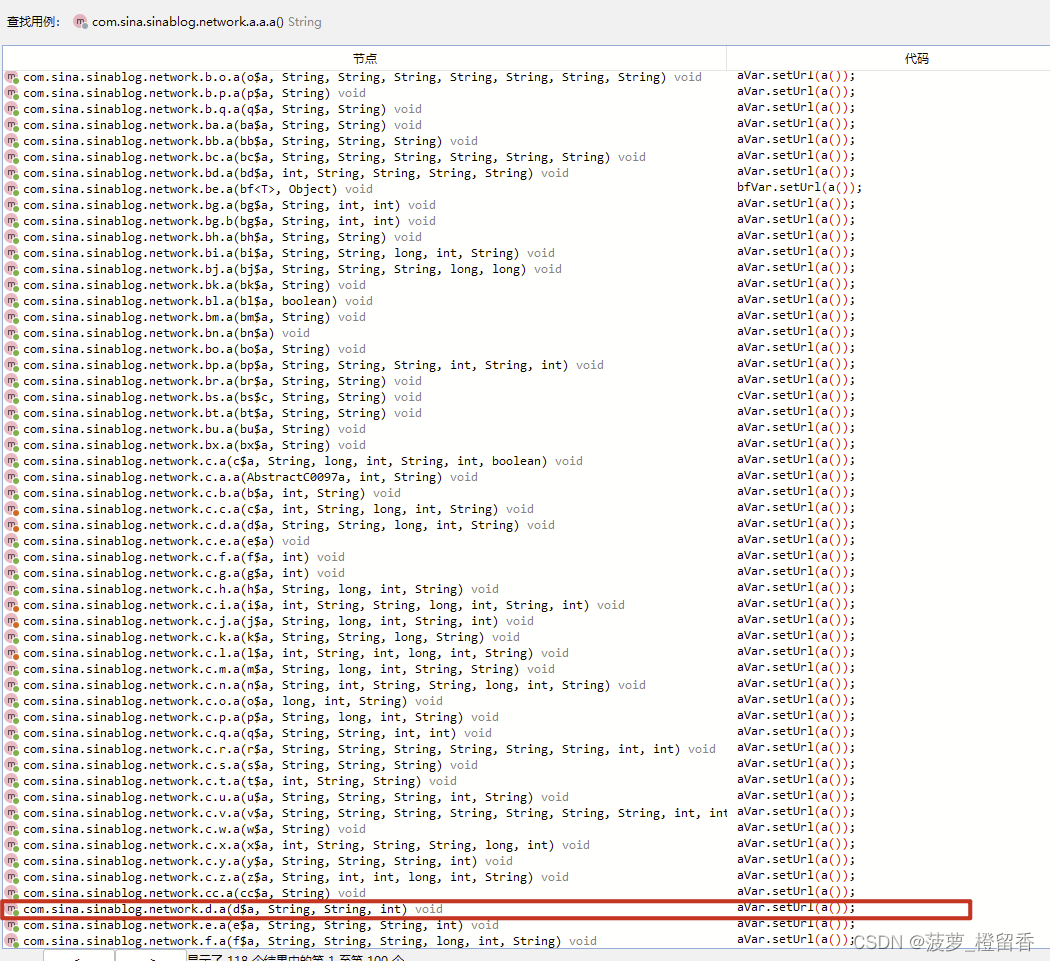The image size is (1050, 961).
Task: Click the method icon of the network.c.d.a row
Action: click(12, 526)
